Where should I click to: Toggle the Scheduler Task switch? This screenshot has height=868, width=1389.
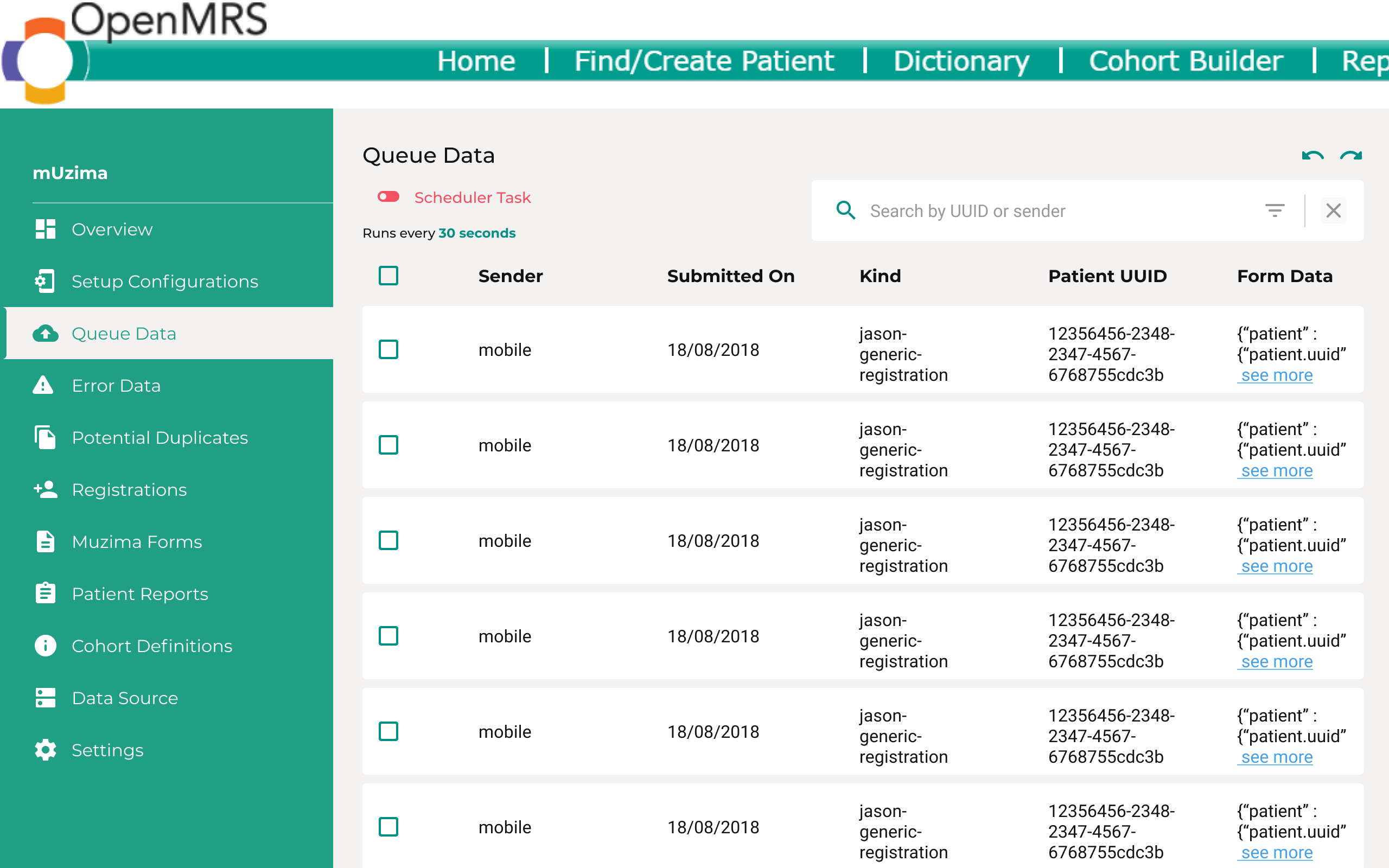pyautogui.click(x=388, y=197)
